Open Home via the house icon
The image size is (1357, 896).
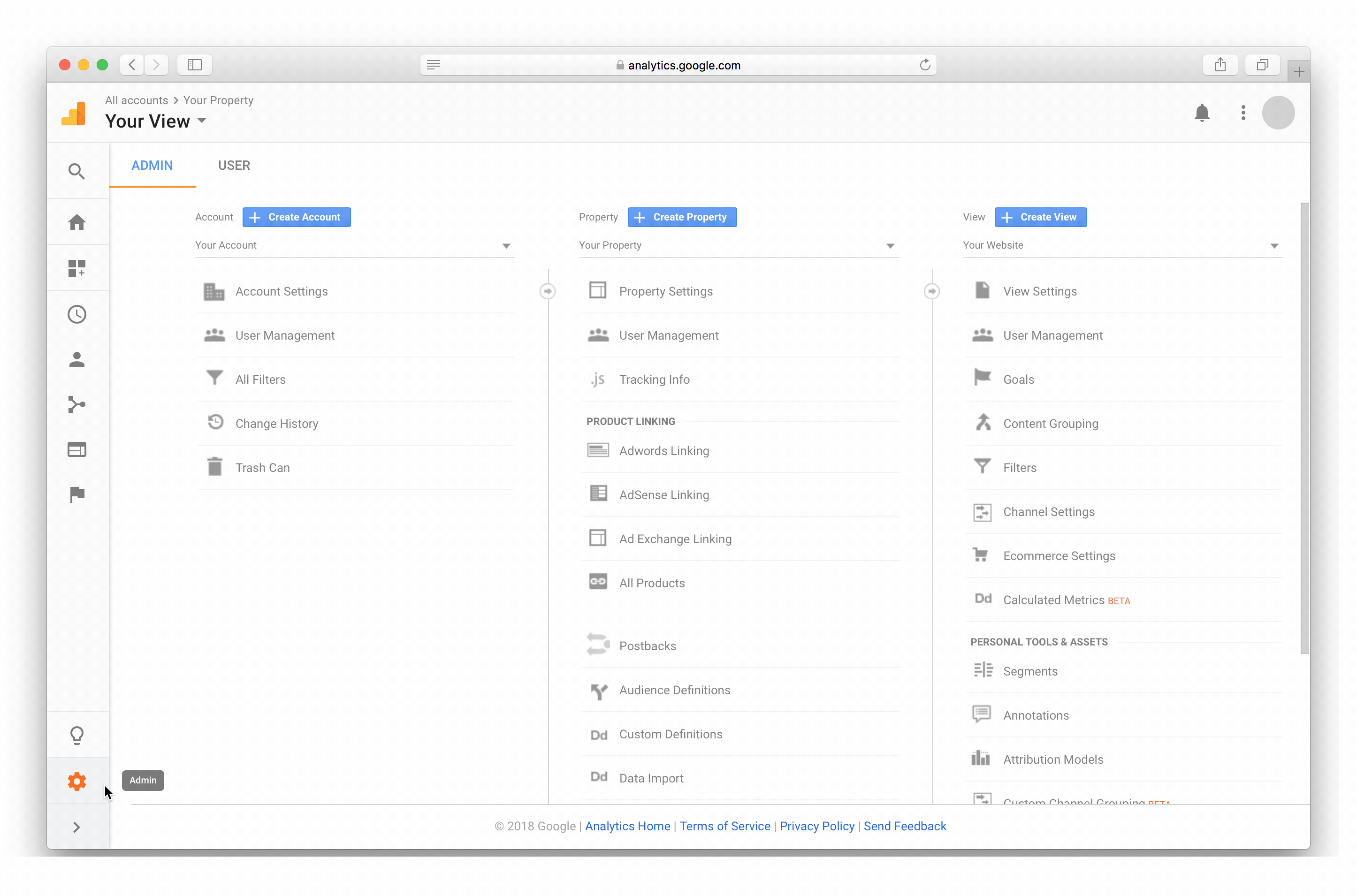[76, 222]
